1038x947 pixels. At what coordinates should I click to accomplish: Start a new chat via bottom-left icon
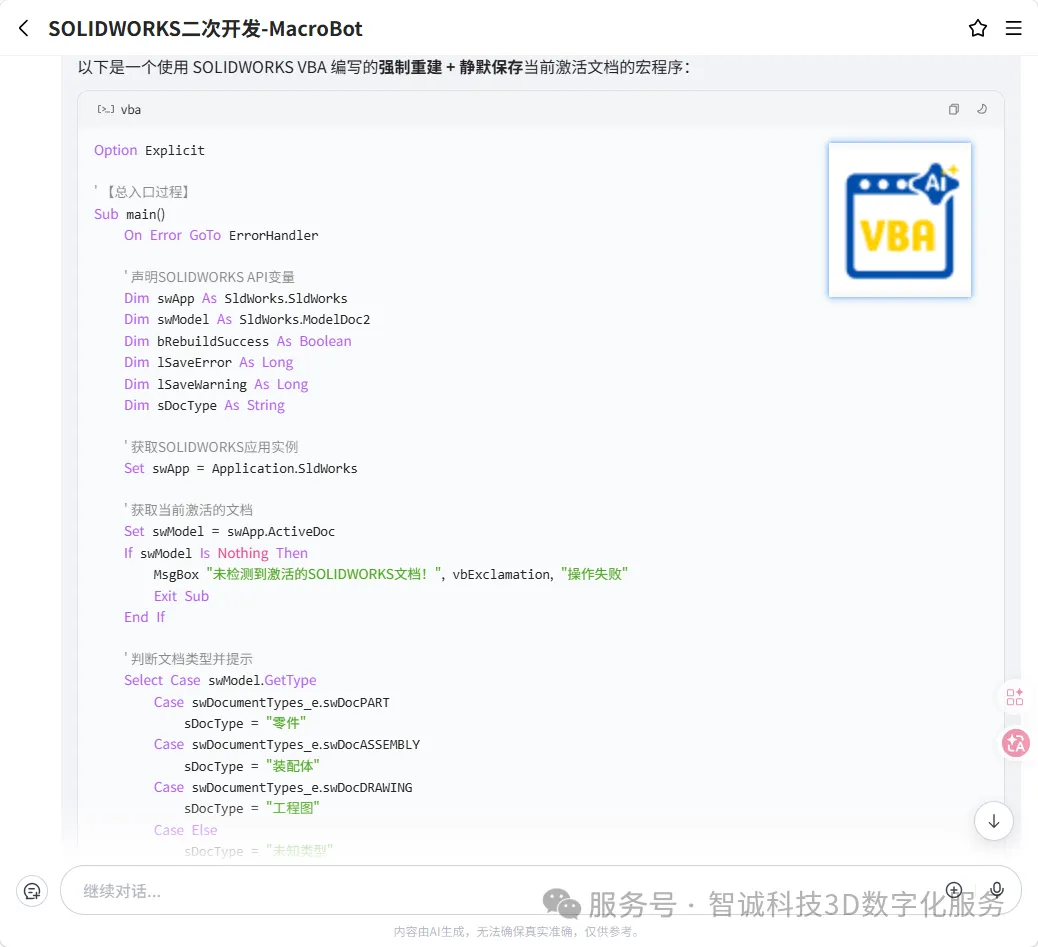pyautogui.click(x=32, y=891)
